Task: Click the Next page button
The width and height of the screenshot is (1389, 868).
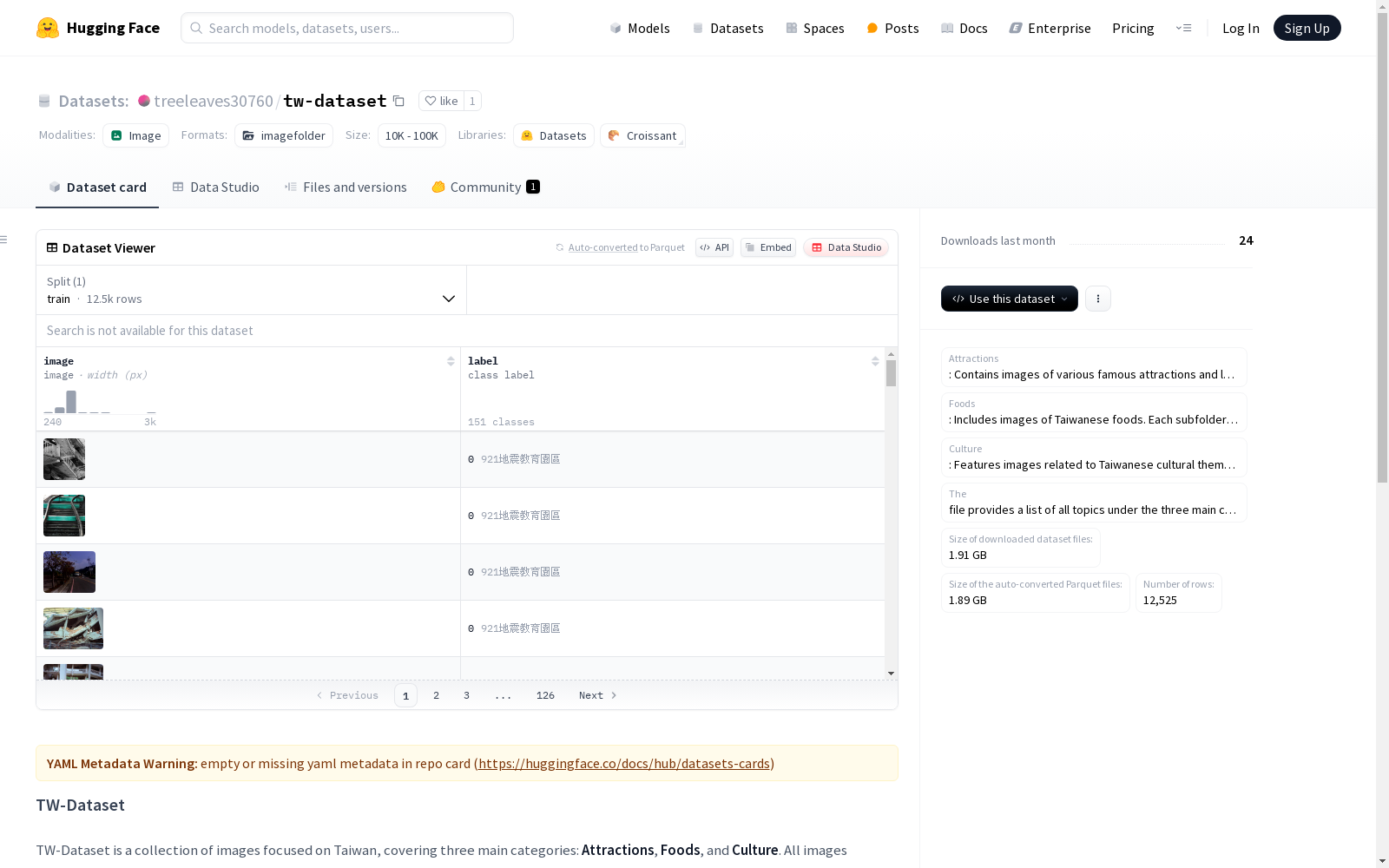Action: click(x=597, y=695)
